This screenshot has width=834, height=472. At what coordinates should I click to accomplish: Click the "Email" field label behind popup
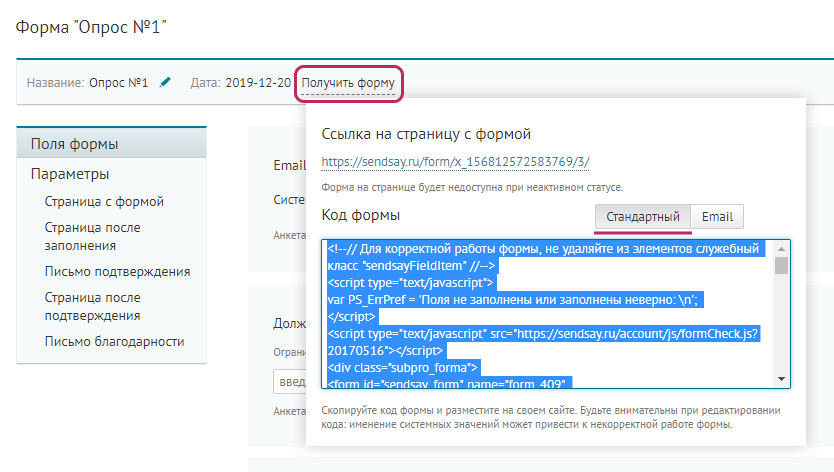pos(289,166)
